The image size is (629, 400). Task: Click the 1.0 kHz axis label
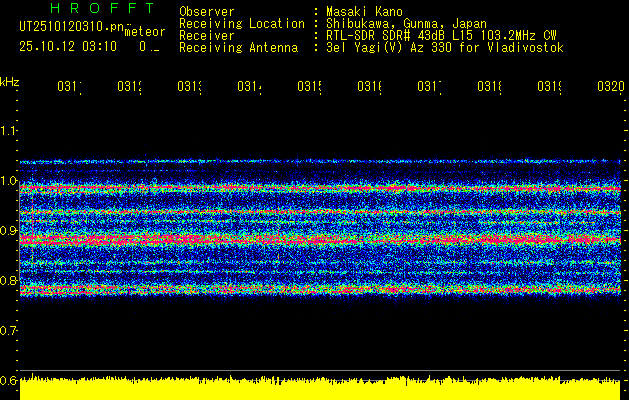[x=8, y=181]
